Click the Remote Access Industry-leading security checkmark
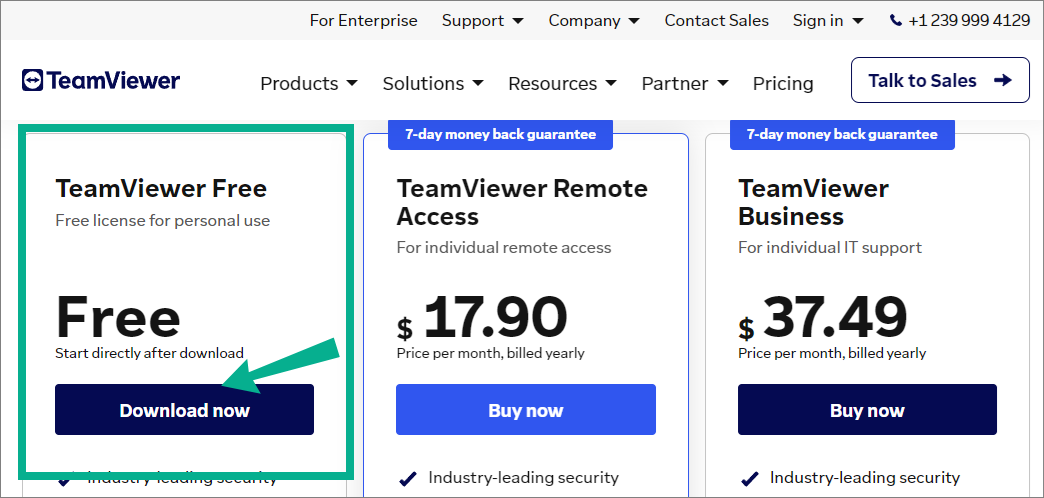The image size is (1044, 498). pyautogui.click(x=407, y=478)
